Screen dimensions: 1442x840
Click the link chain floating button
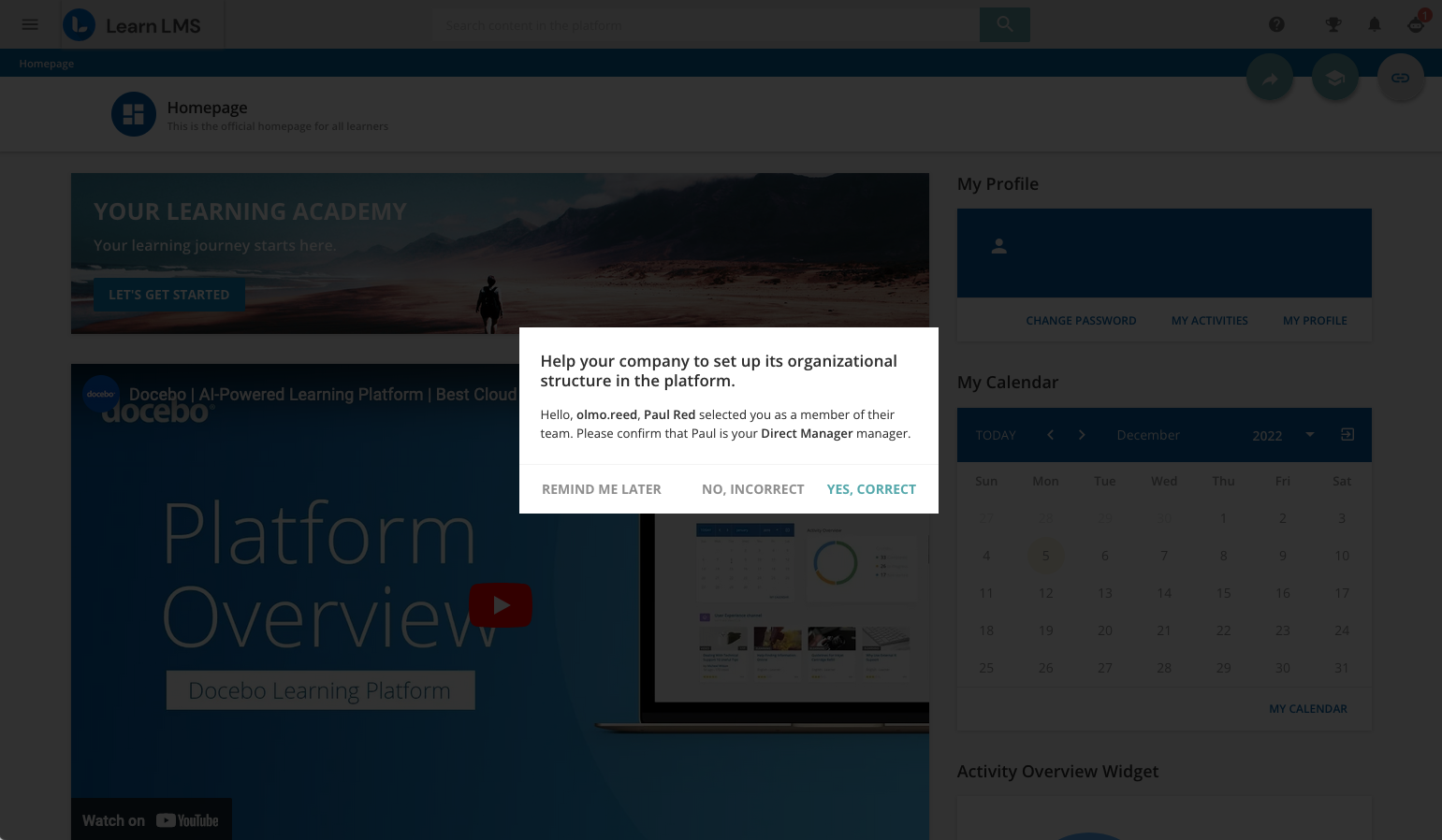1400,79
